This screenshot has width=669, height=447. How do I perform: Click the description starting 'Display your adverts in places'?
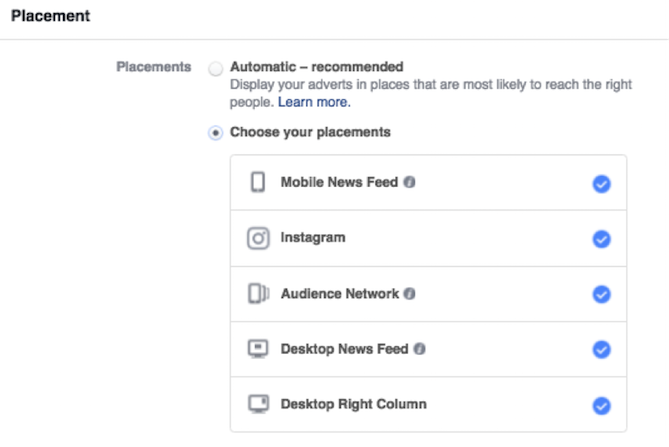coord(431,93)
